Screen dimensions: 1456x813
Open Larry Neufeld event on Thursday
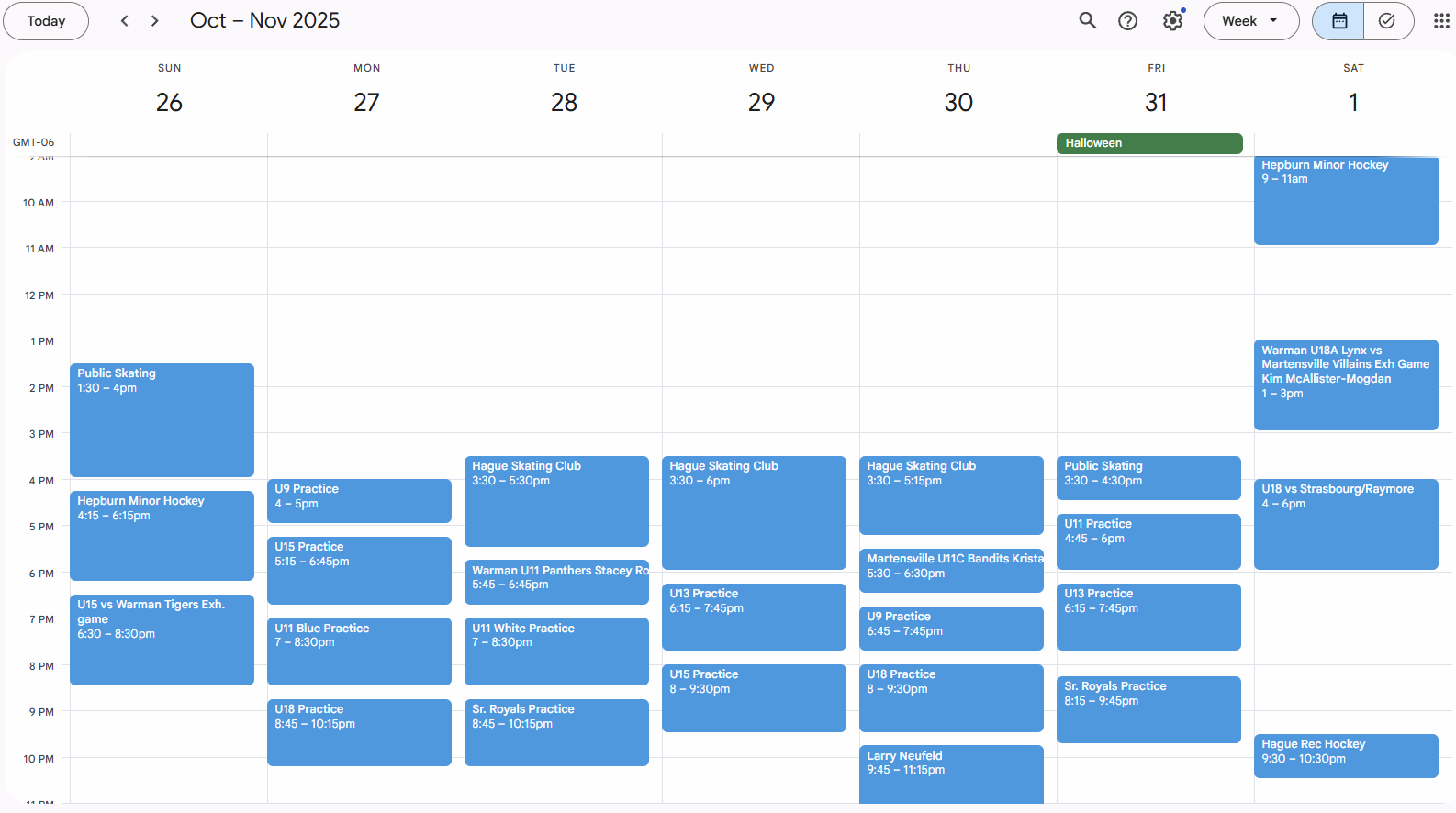(950, 773)
